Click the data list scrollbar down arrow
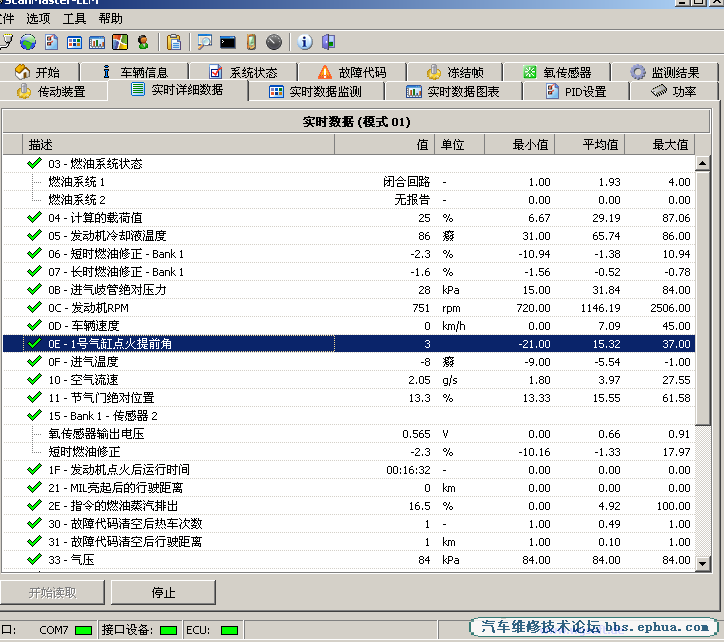The width and height of the screenshot is (724, 642). [702, 563]
